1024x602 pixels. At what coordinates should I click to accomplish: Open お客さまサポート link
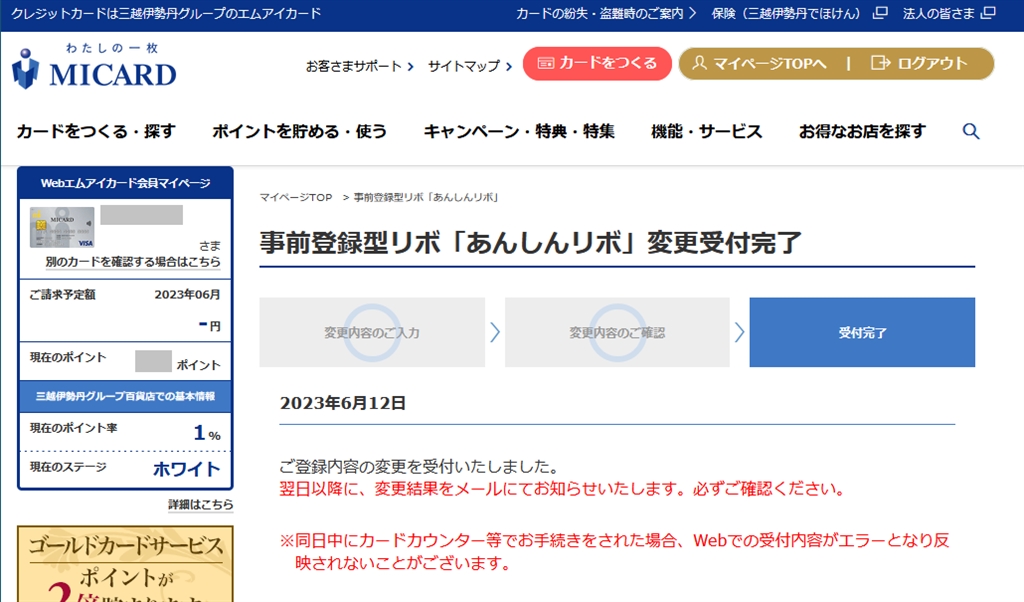(x=360, y=66)
